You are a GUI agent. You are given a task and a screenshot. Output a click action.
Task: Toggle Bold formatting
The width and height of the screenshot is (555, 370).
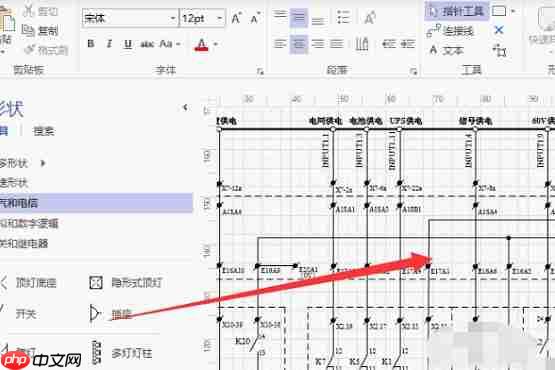click(x=91, y=44)
